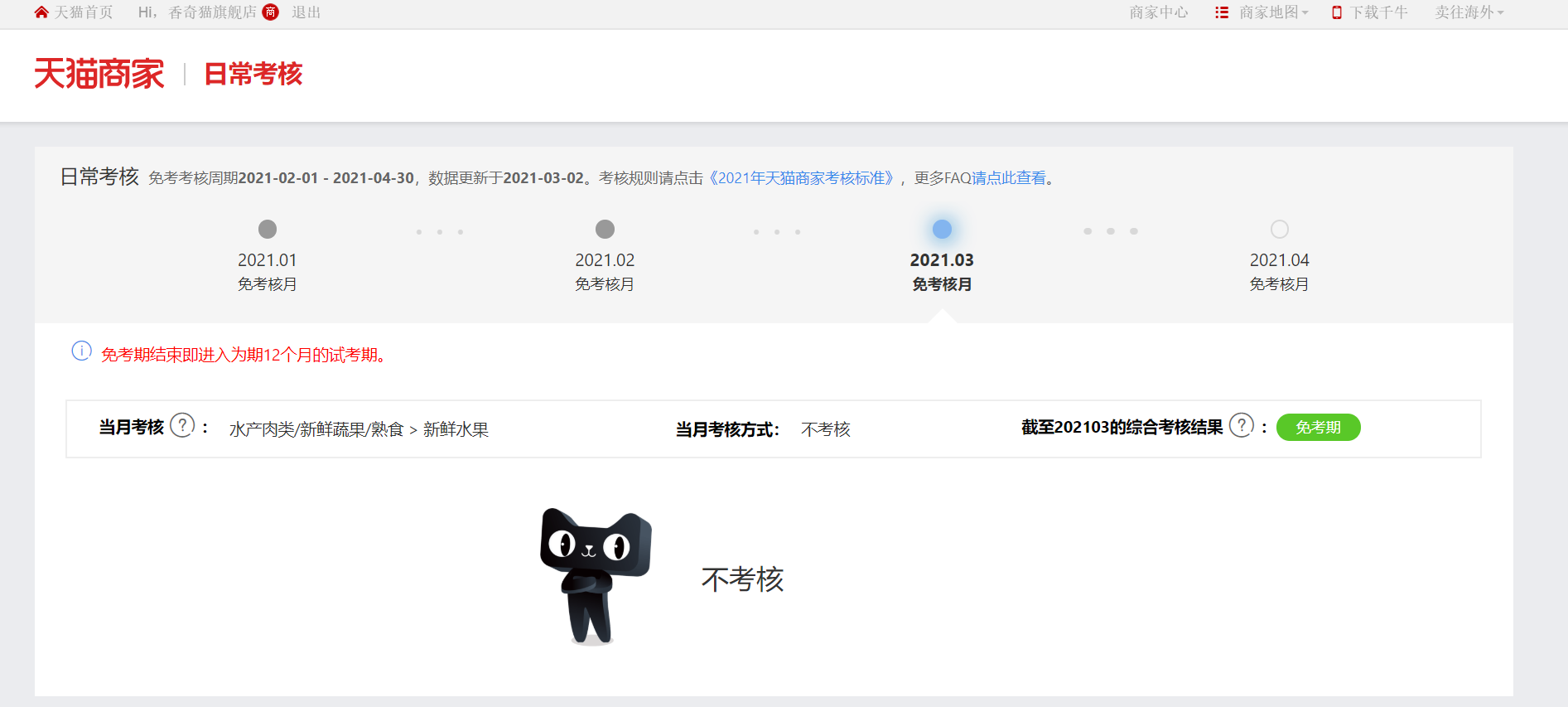The image size is (1568, 707).
Task: Click the 2021.04 month label
Action: (1280, 260)
